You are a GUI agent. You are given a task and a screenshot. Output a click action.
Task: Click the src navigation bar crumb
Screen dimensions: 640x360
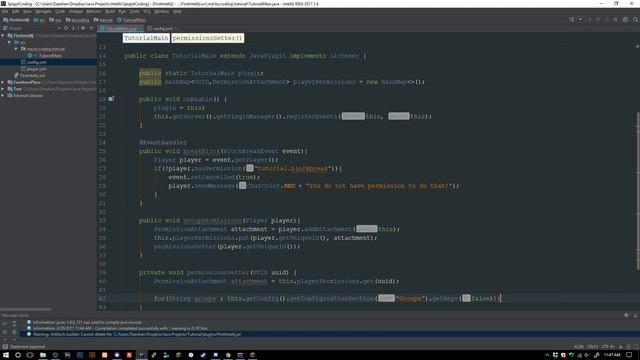click(39, 20)
